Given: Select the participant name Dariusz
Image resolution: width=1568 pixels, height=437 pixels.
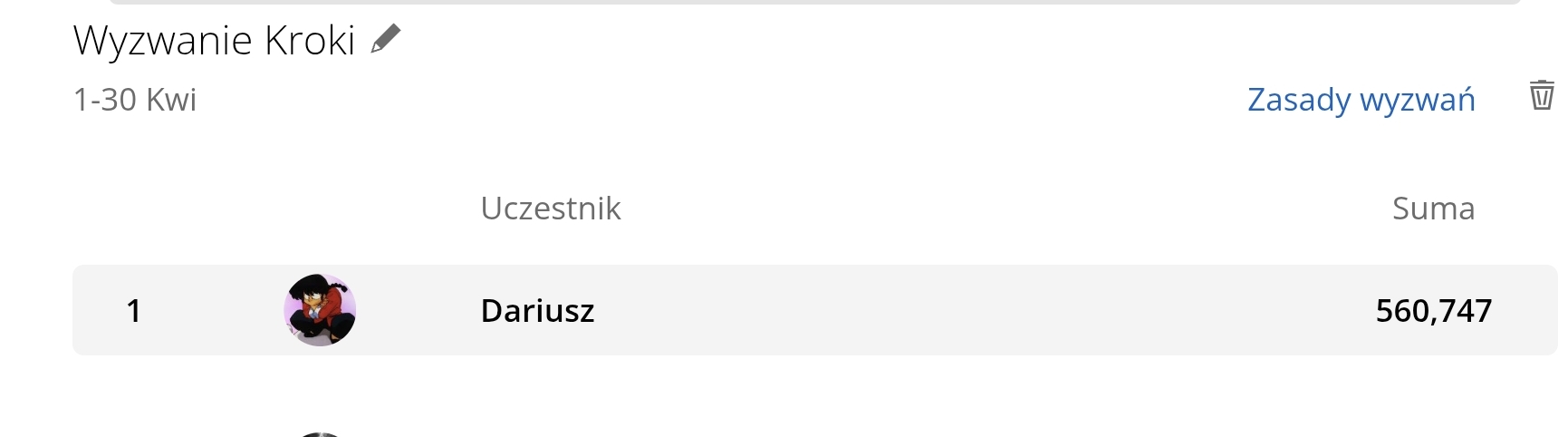Looking at the screenshot, I should pos(537,311).
